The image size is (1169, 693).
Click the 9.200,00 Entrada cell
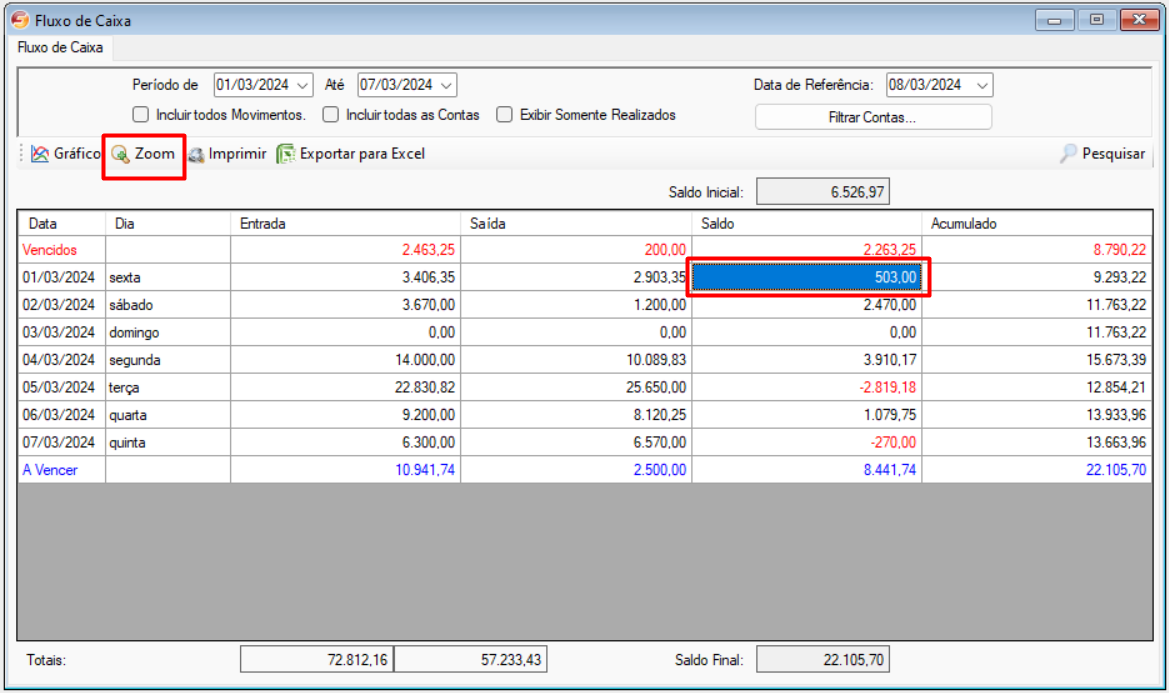[346, 415]
